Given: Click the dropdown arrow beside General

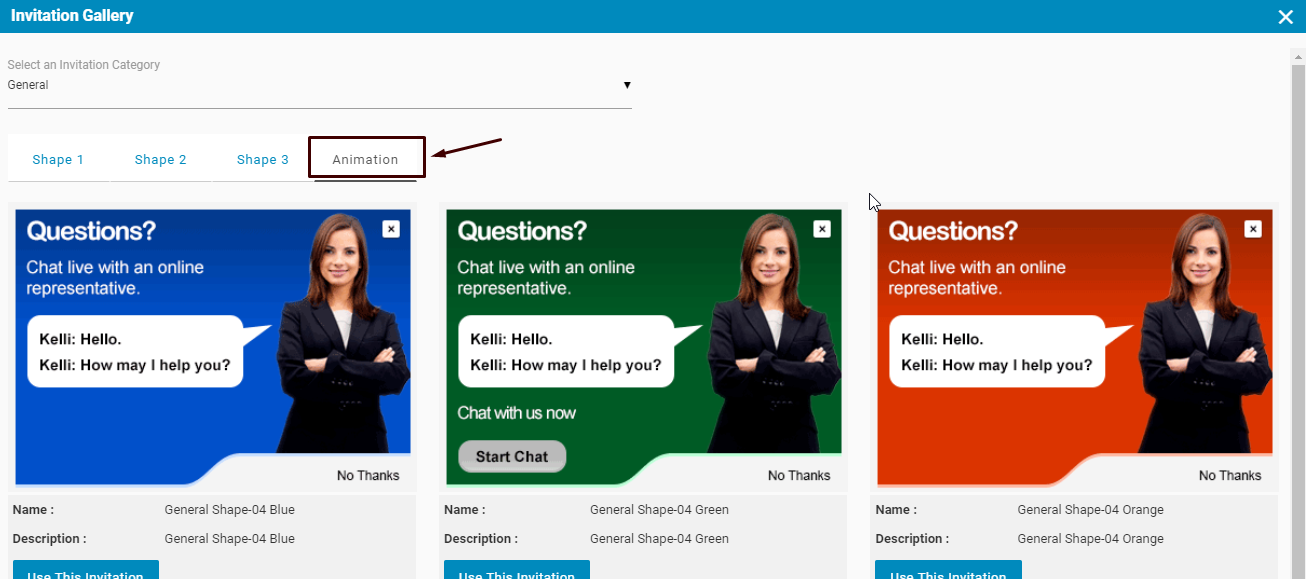Looking at the screenshot, I should pos(627,85).
